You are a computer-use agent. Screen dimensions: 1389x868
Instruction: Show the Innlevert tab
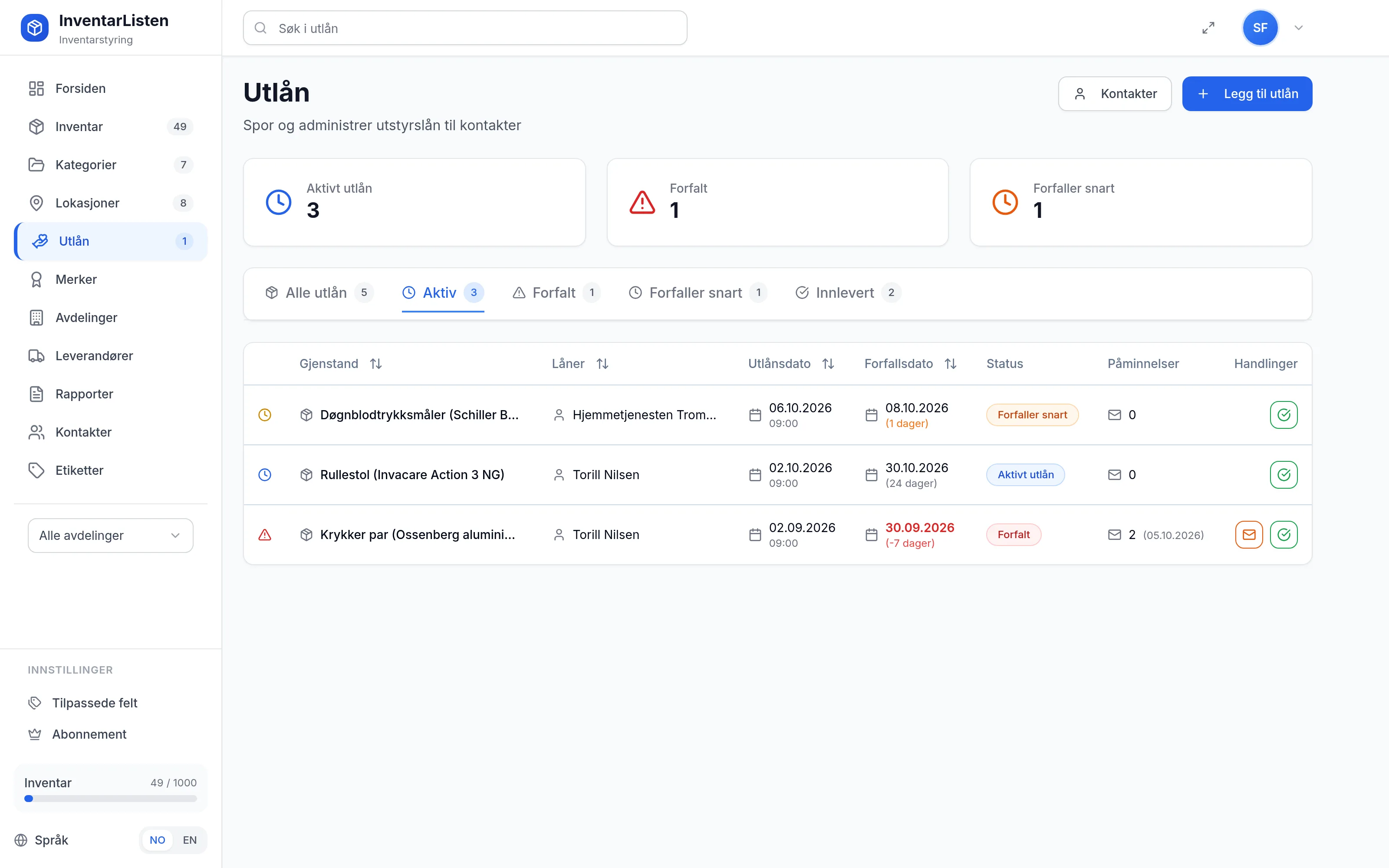848,293
